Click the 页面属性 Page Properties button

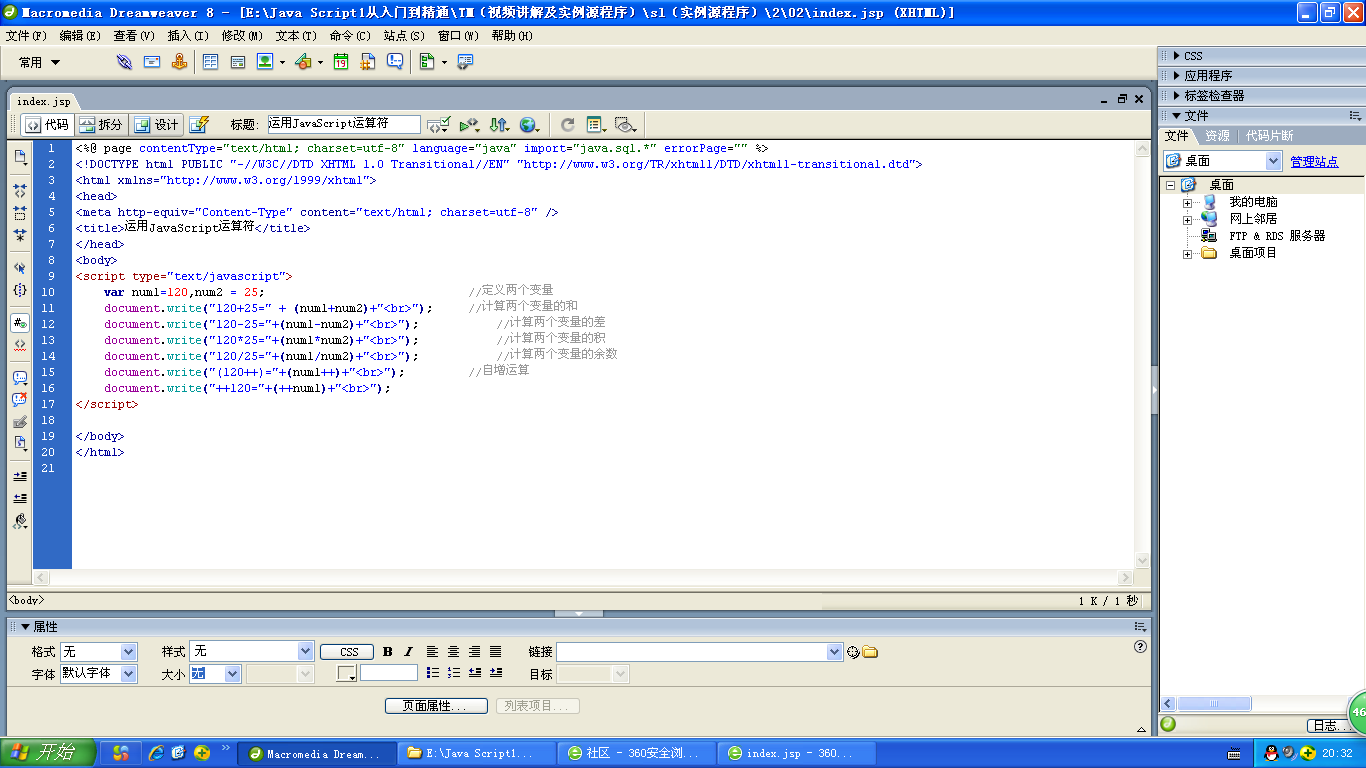click(436, 706)
